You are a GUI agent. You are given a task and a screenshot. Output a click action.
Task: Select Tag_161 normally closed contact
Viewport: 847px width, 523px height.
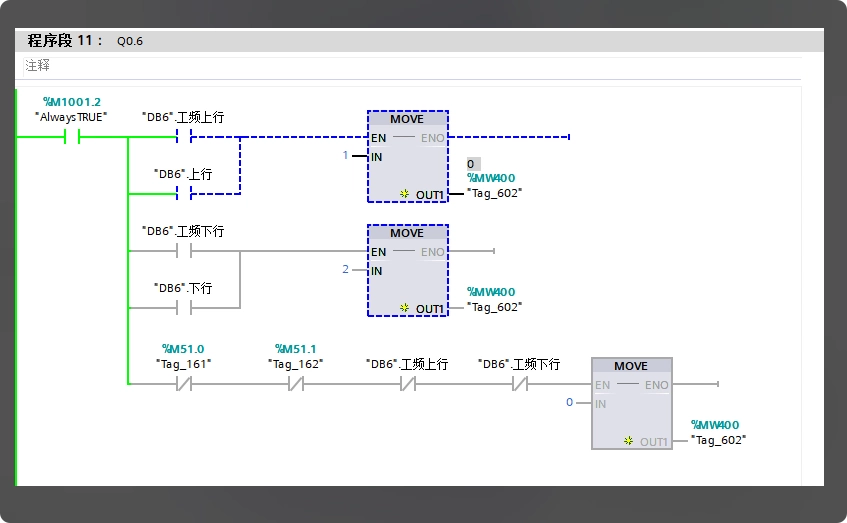click(x=184, y=384)
